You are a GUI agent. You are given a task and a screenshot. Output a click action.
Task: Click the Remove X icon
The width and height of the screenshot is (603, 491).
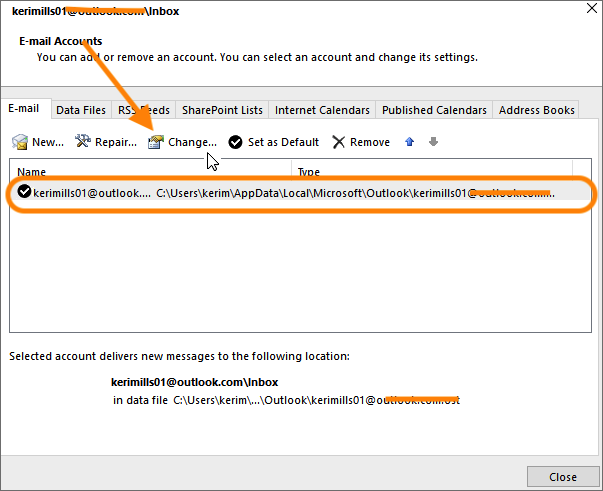pos(338,142)
